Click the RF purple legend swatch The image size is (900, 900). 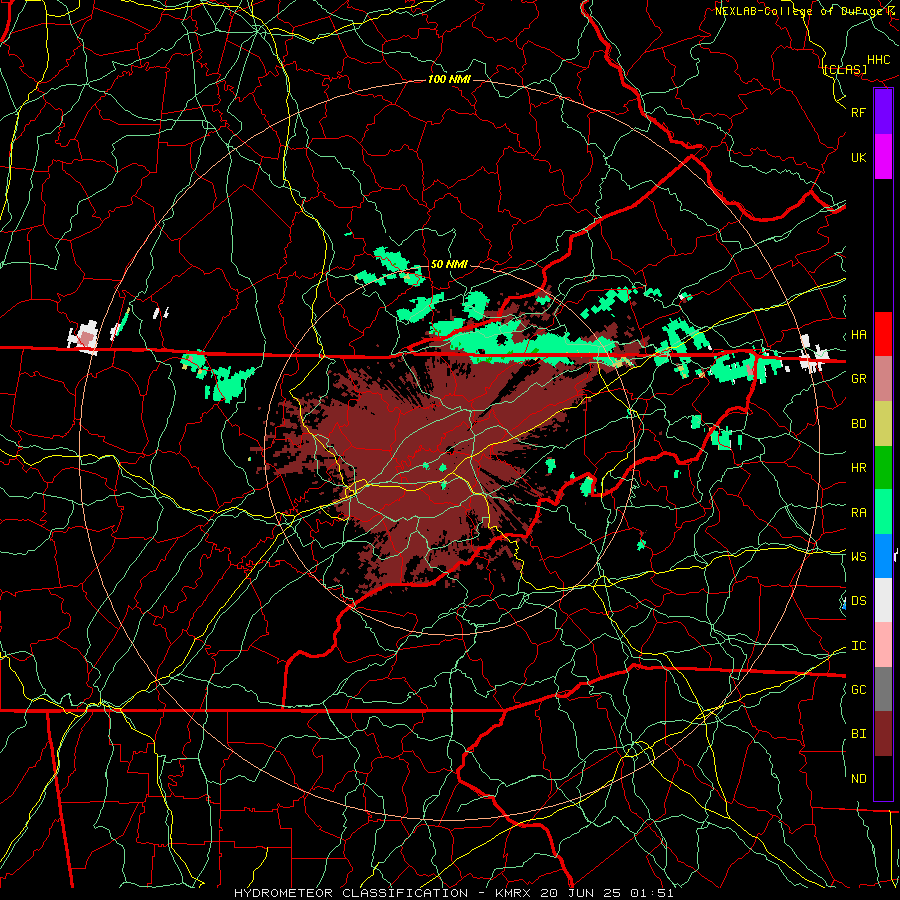[883, 112]
